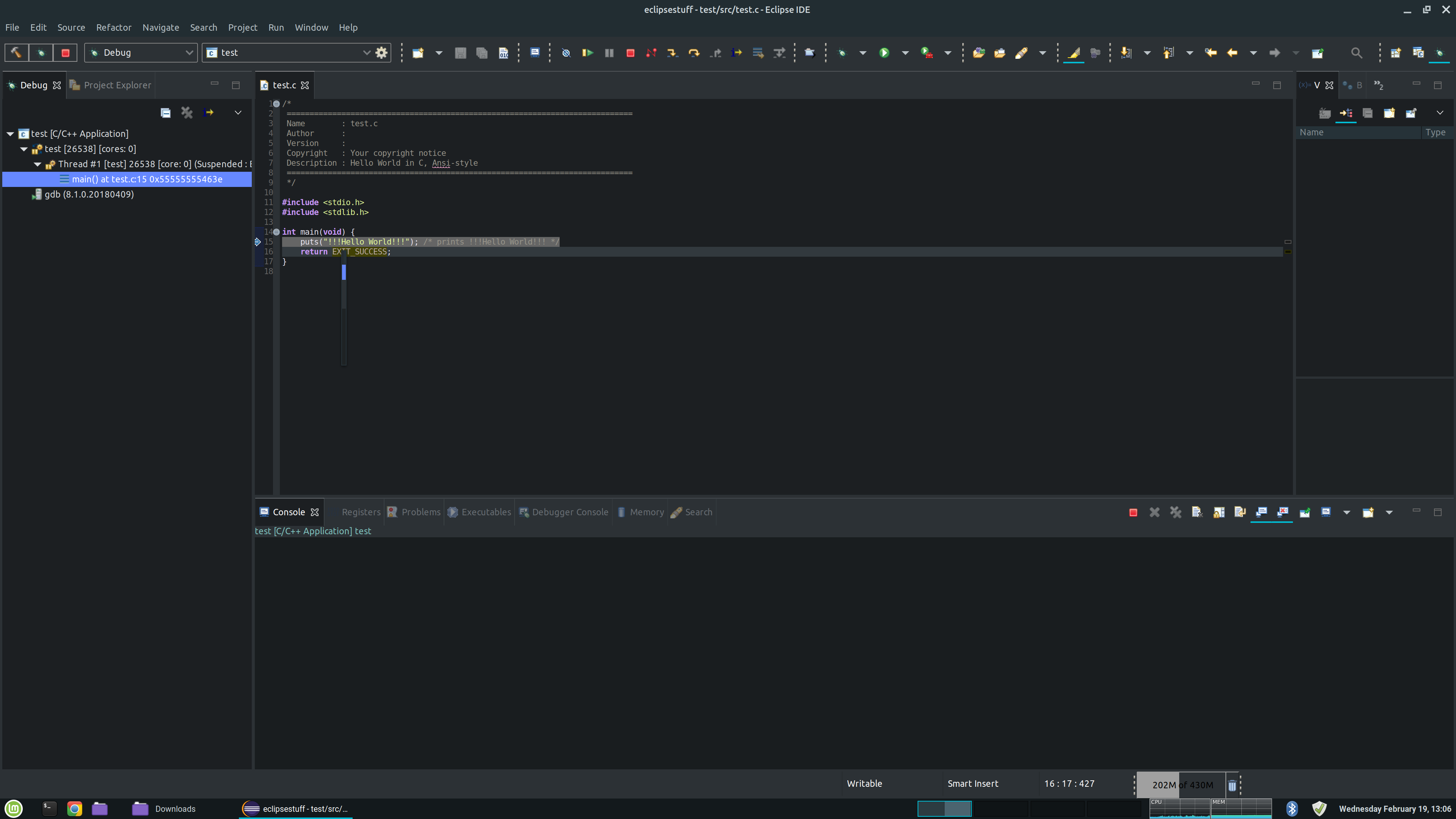
Task: Open the New wizard dropdown arrow
Action: [439, 53]
